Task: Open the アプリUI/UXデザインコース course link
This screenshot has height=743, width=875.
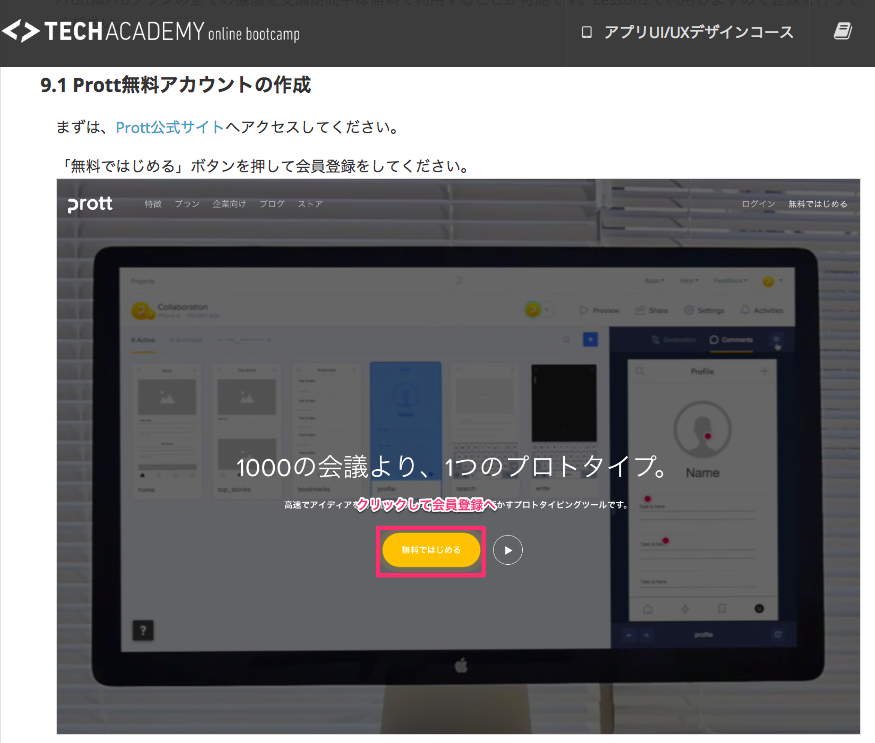Action: coord(698,32)
